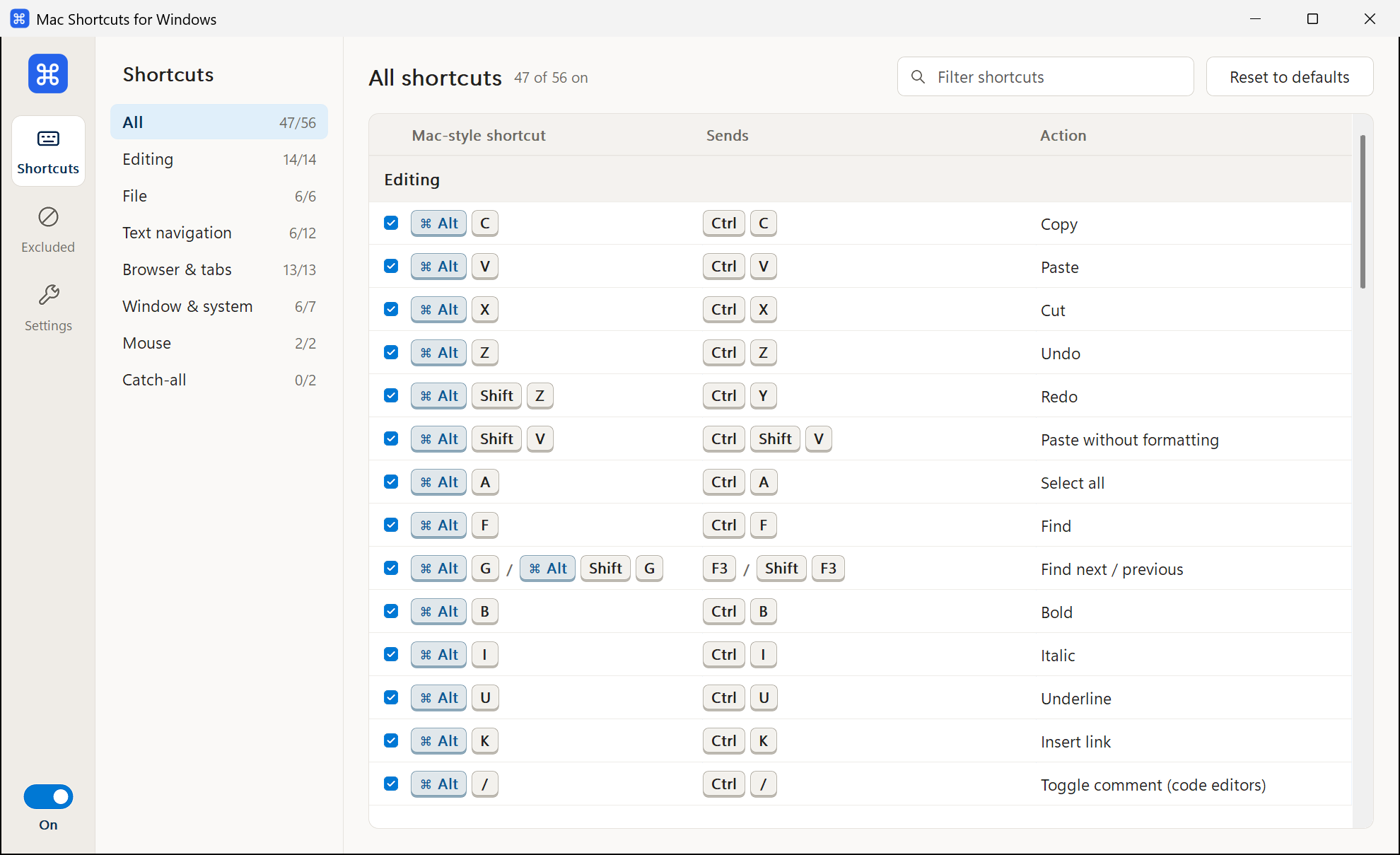Open the Shortcuts keyboard icon in sidebar

[x=48, y=139]
